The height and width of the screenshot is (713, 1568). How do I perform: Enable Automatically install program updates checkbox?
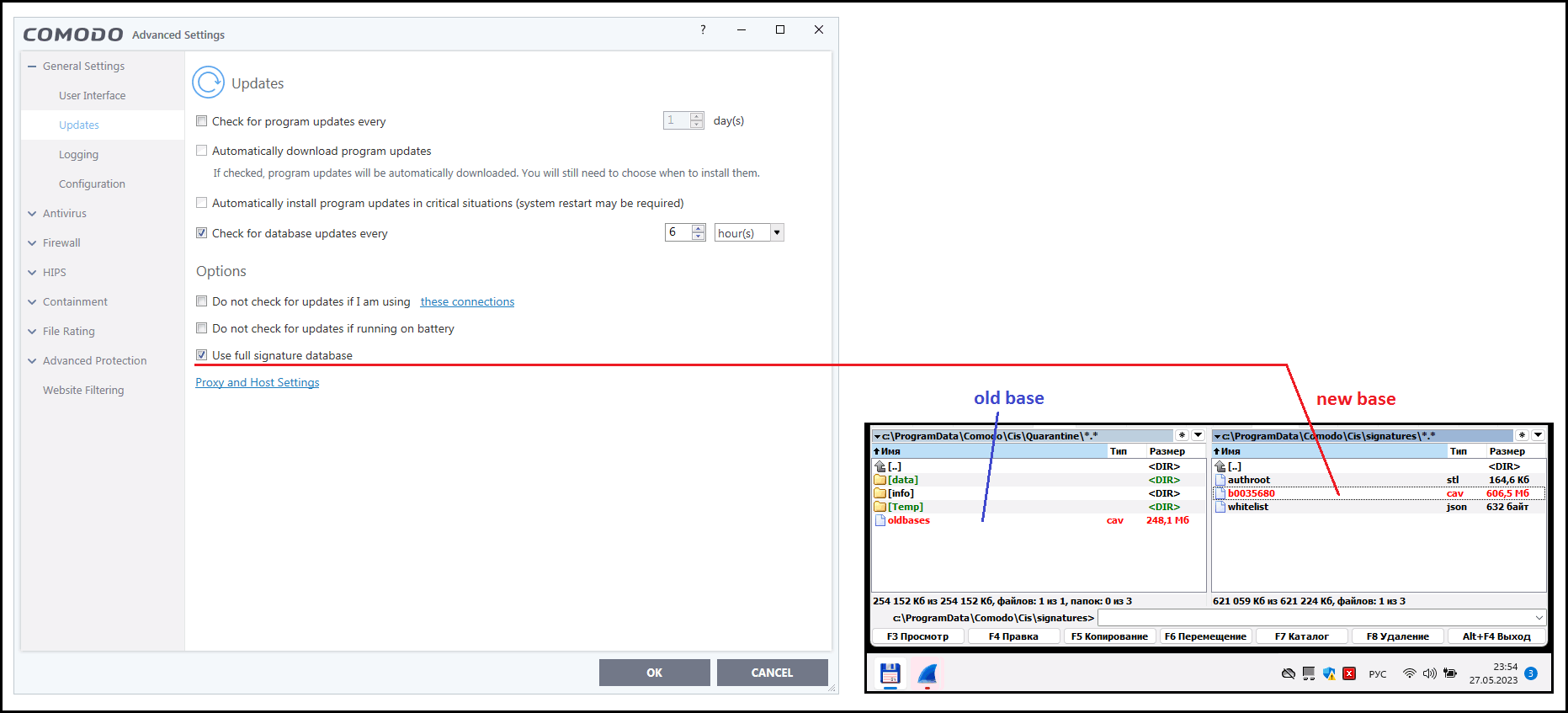[x=202, y=203]
